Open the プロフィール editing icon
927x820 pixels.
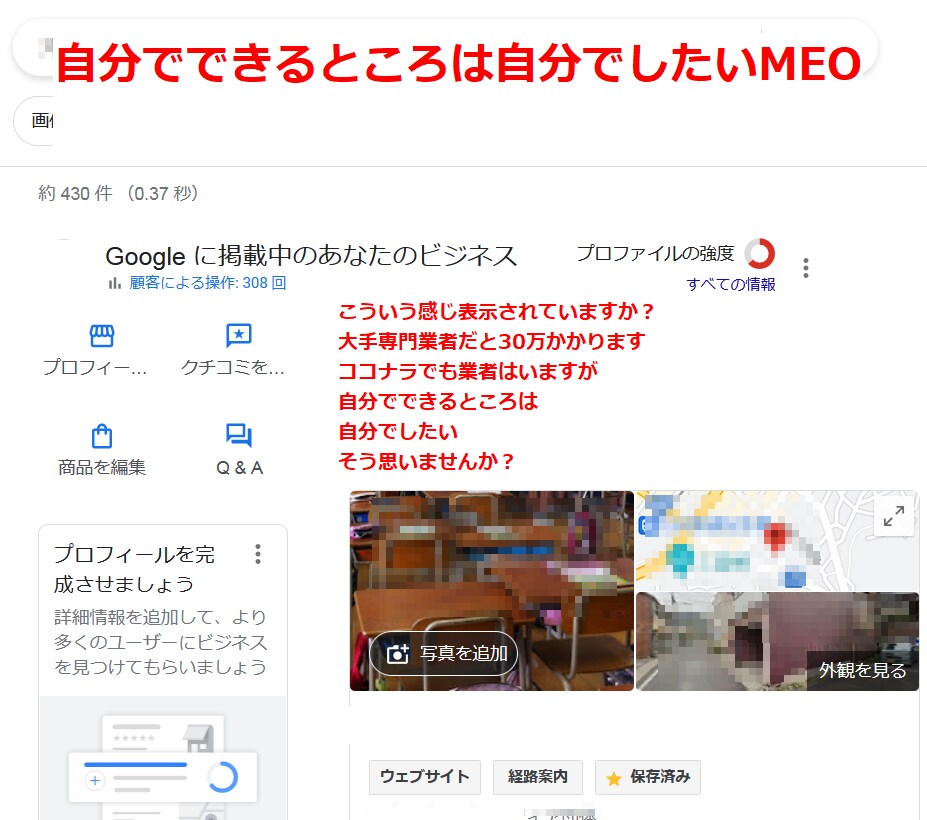coord(100,336)
